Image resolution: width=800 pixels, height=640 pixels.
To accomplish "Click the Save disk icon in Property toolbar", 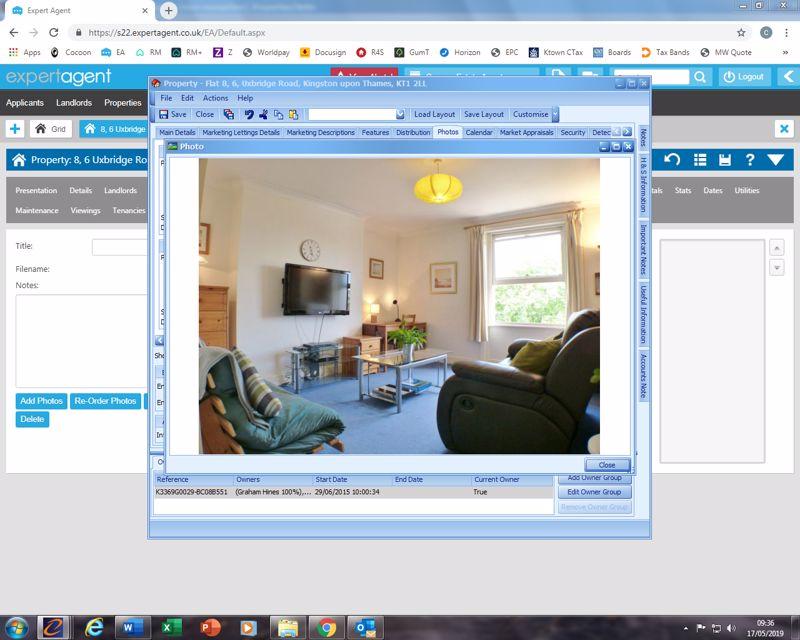I will [x=163, y=114].
